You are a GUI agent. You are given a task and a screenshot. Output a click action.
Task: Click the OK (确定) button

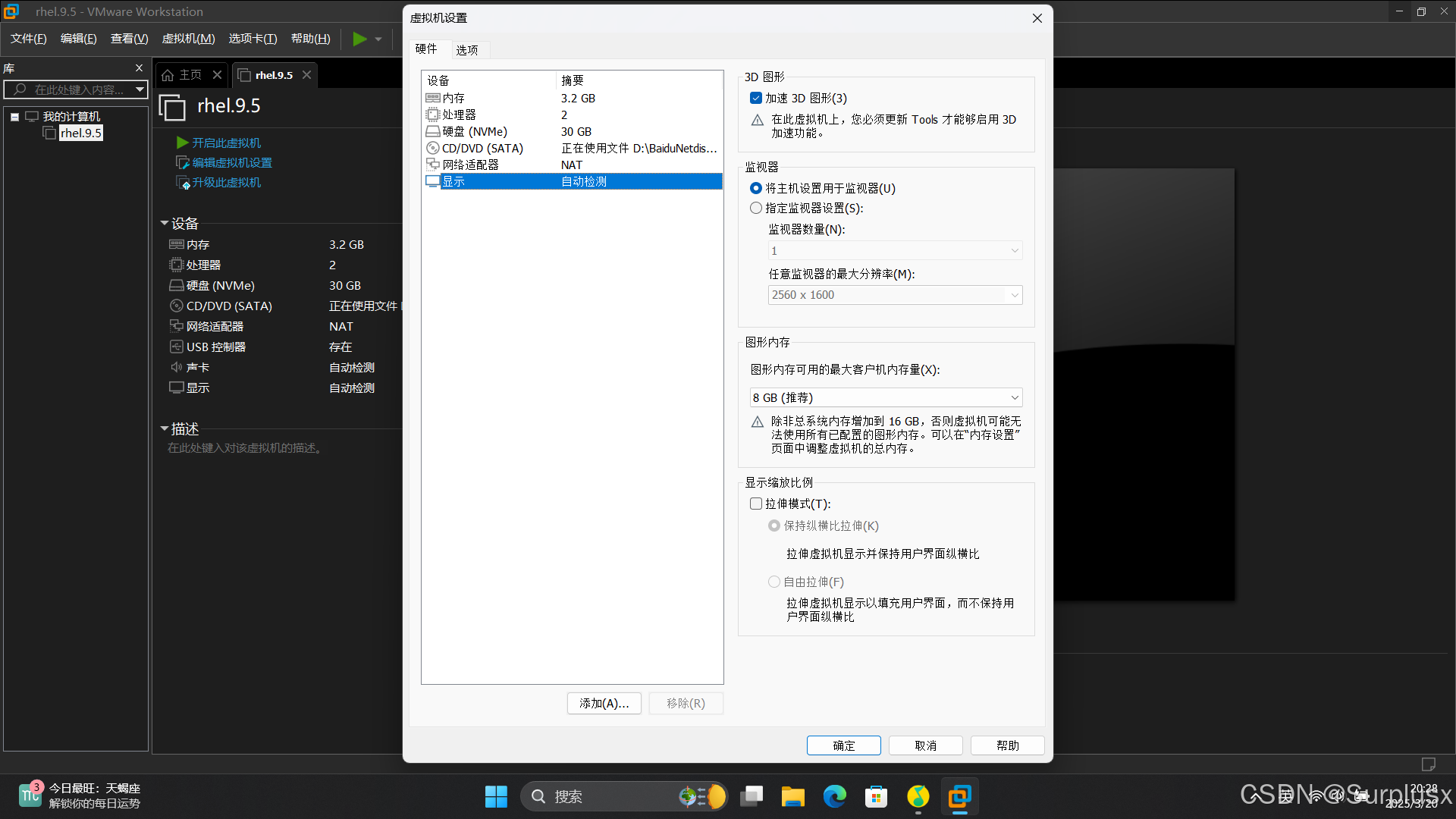point(843,745)
